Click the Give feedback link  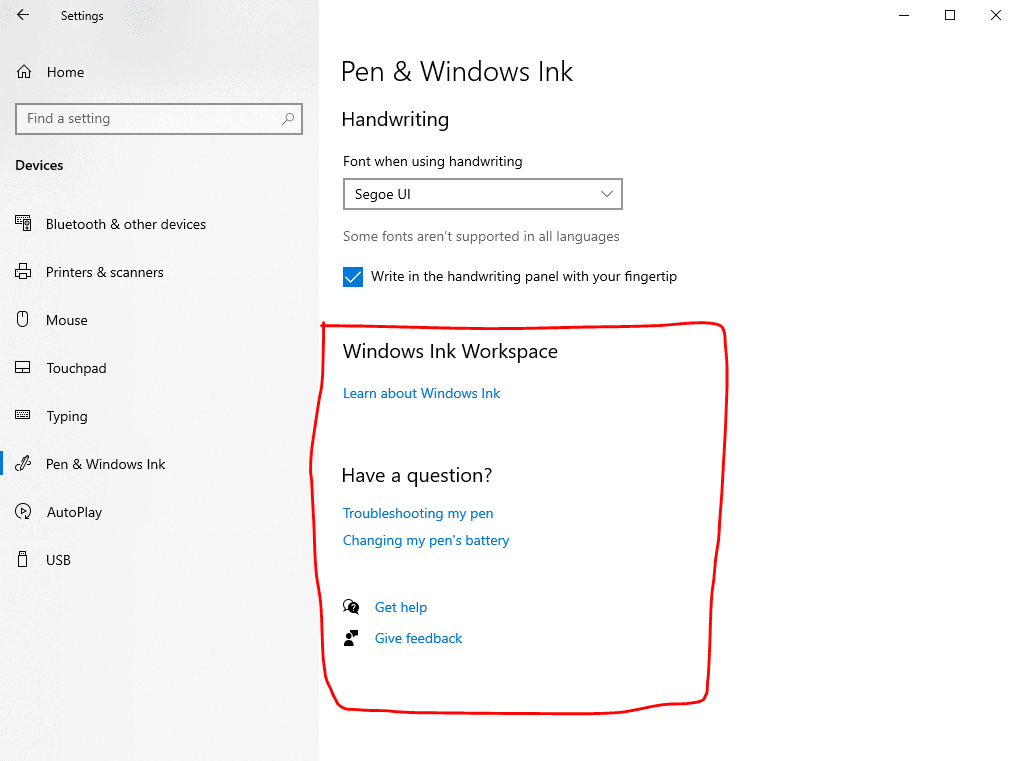pyautogui.click(x=418, y=638)
